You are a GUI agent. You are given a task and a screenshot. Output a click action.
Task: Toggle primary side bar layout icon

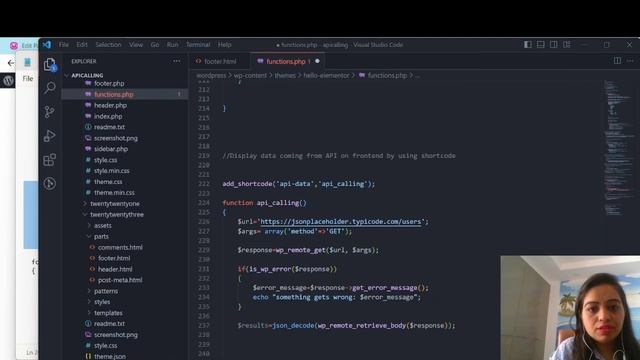(x=528, y=44)
